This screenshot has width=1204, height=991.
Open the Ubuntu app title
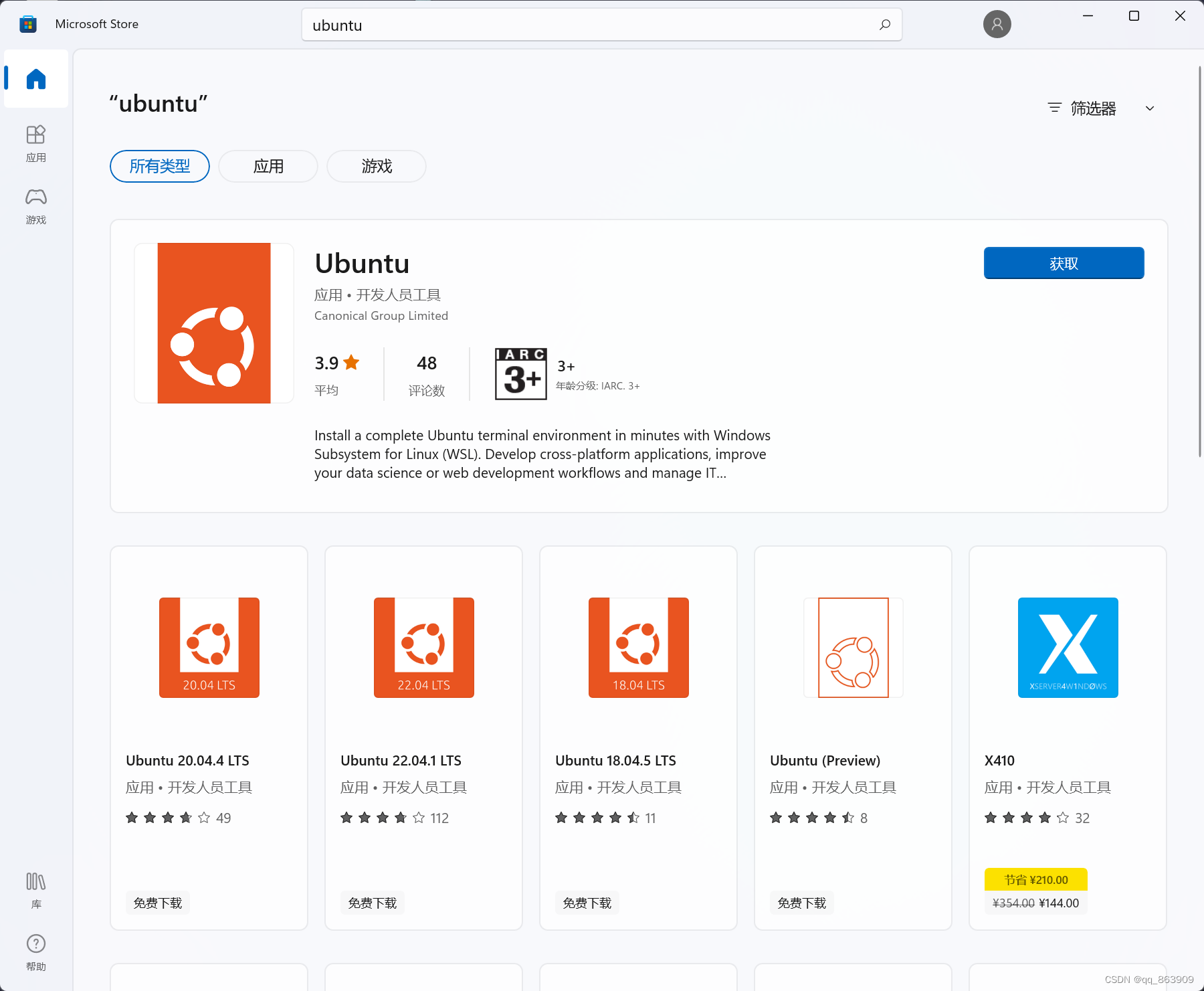(x=362, y=264)
